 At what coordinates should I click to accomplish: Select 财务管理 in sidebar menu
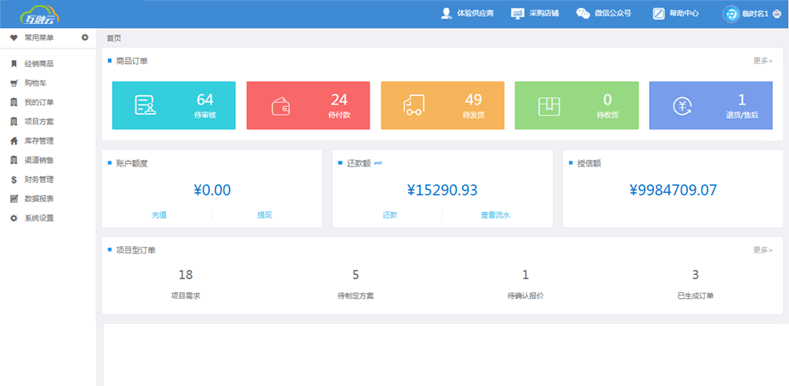pyautogui.click(x=39, y=180)
